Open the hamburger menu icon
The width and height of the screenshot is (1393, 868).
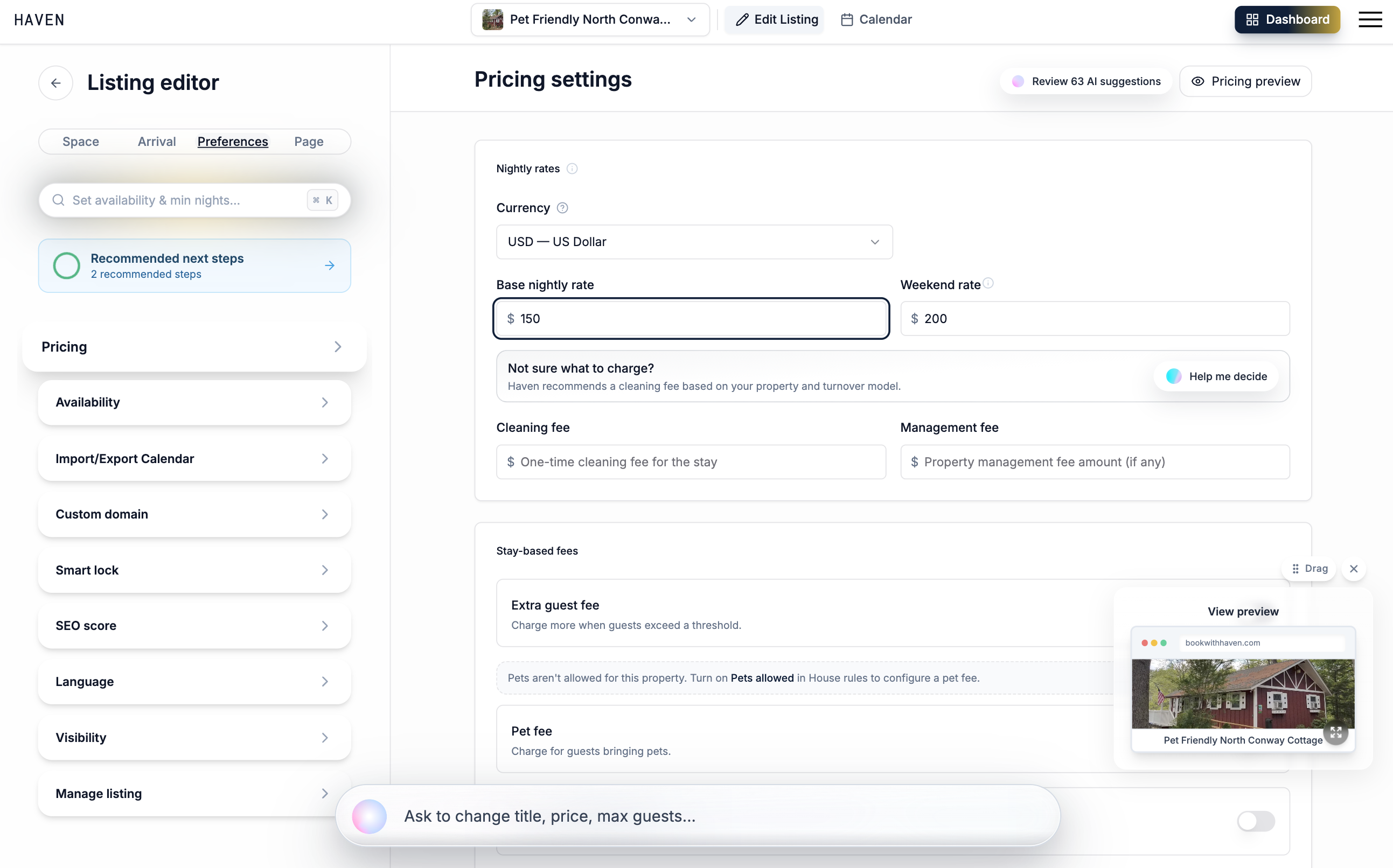point(1369,19)
